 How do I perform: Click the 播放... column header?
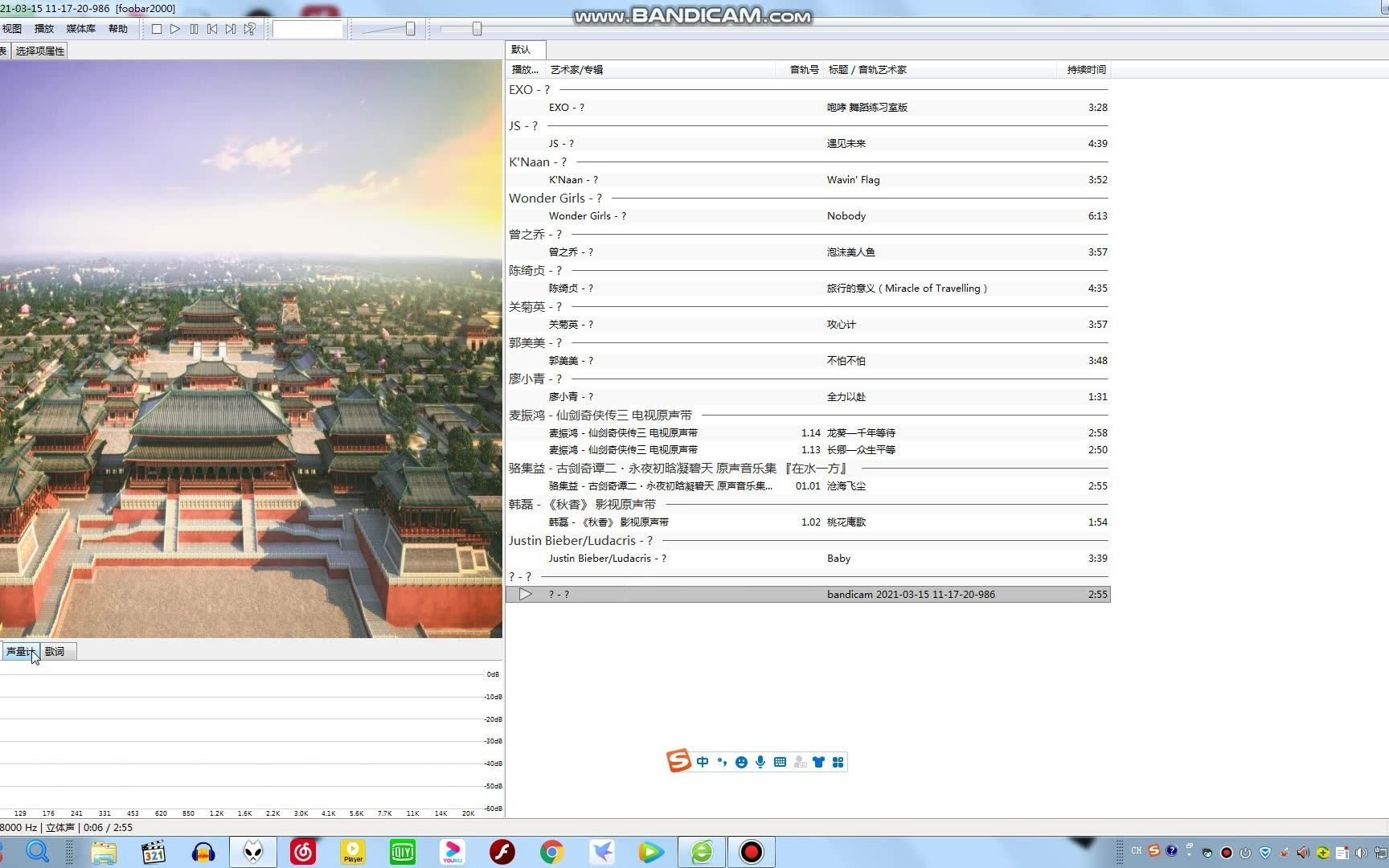(x=526, y=70)
